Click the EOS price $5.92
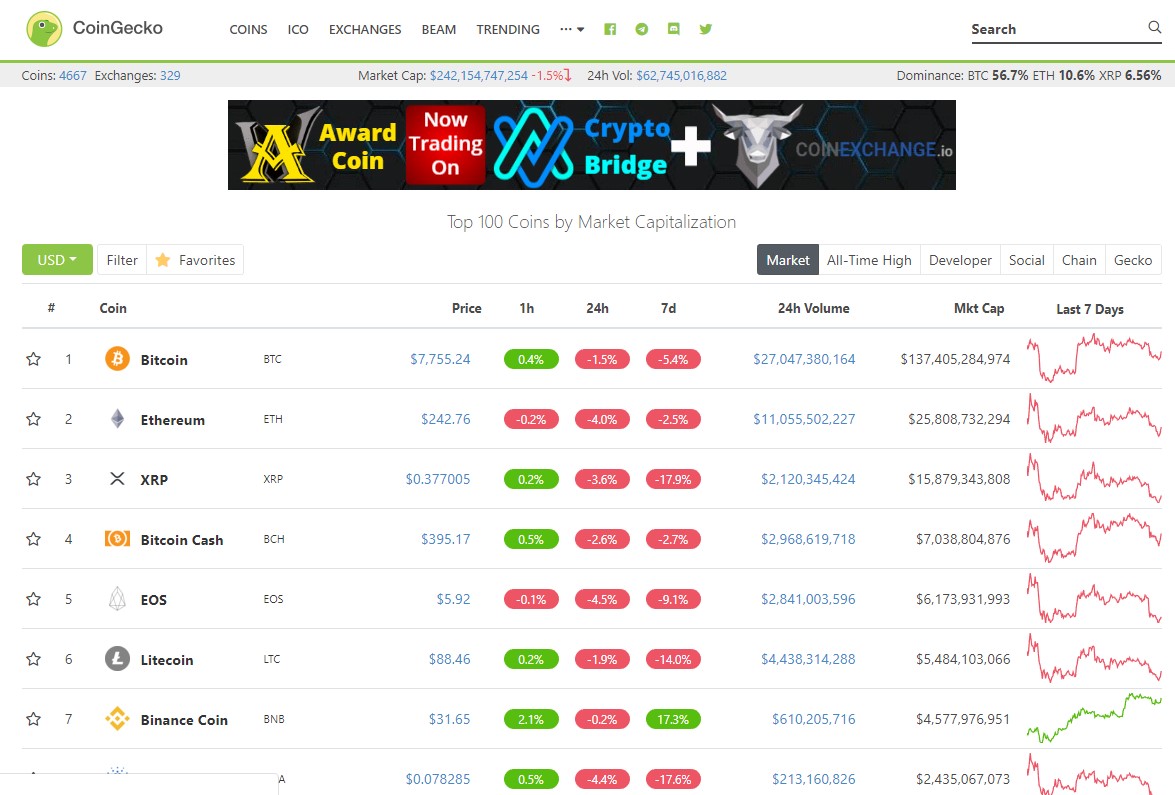This screenshot has height=795, width=1175. (453, 599)
